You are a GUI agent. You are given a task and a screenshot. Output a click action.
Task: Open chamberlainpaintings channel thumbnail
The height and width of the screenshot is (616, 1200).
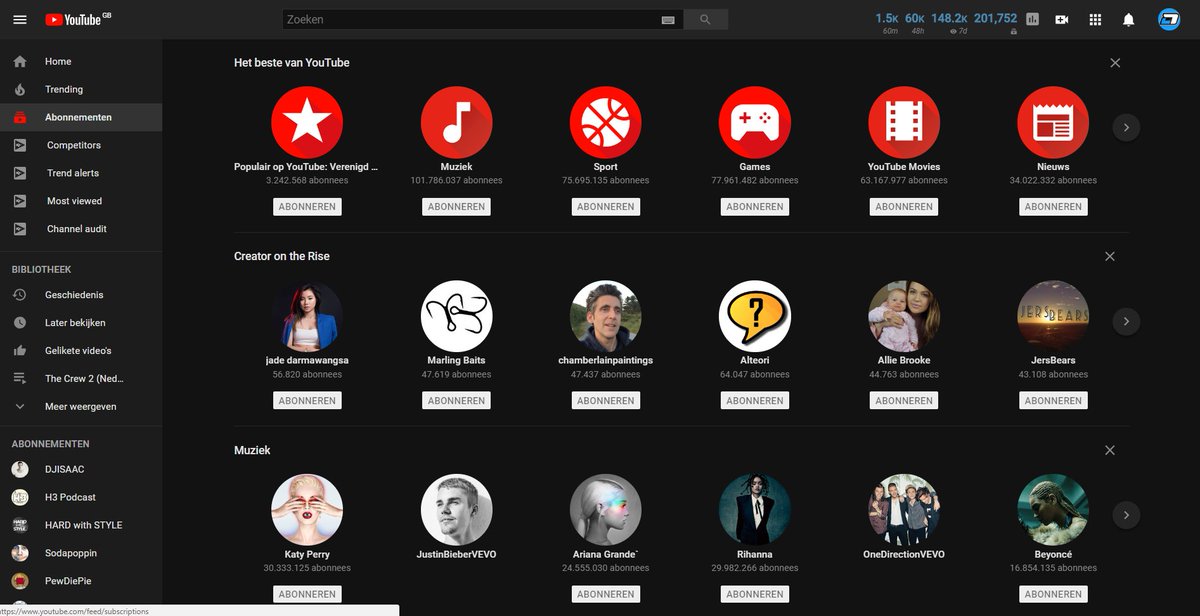605,316
